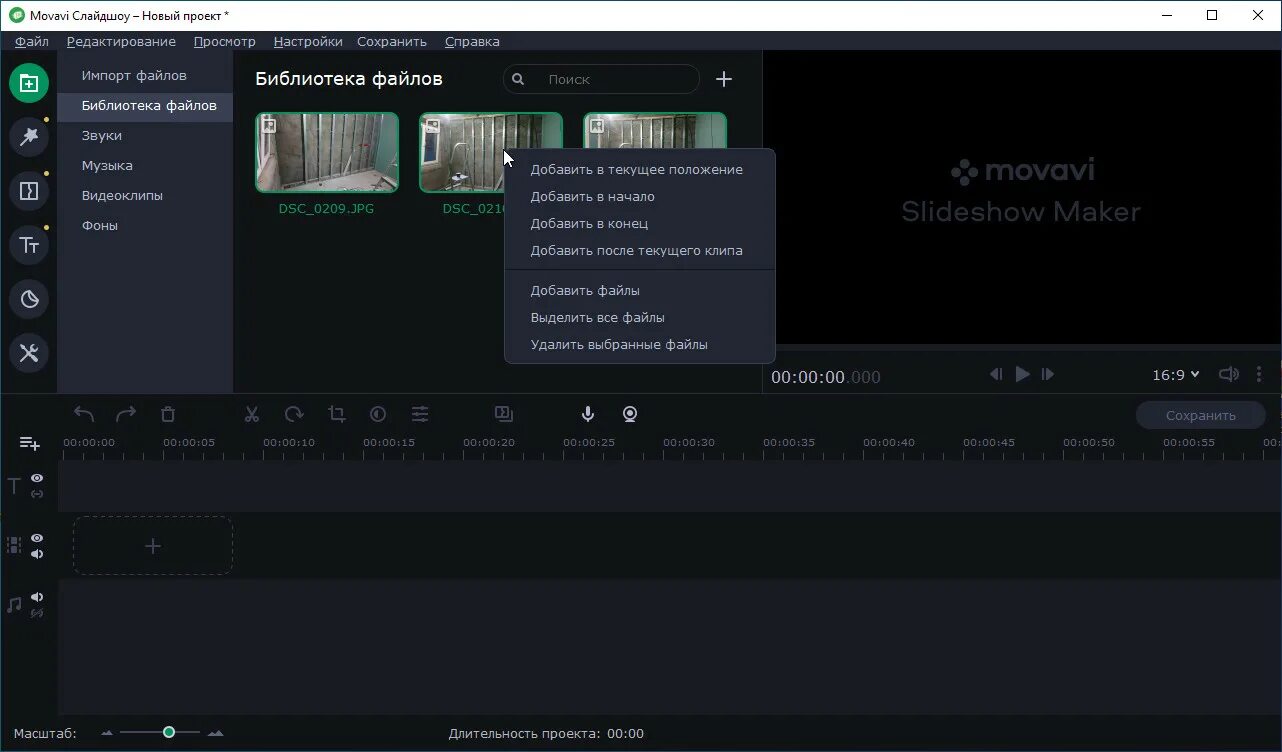The width and height of the screenshot is (1282, 752).
Task: Click the redo arrow in toolbar
Action: coord(126,414)
